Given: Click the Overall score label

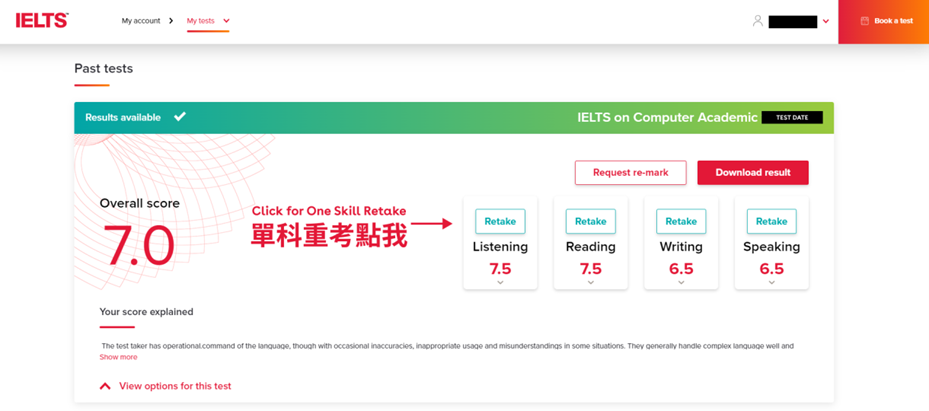Looking at the screenshot, I should click(x=140, y=203).
